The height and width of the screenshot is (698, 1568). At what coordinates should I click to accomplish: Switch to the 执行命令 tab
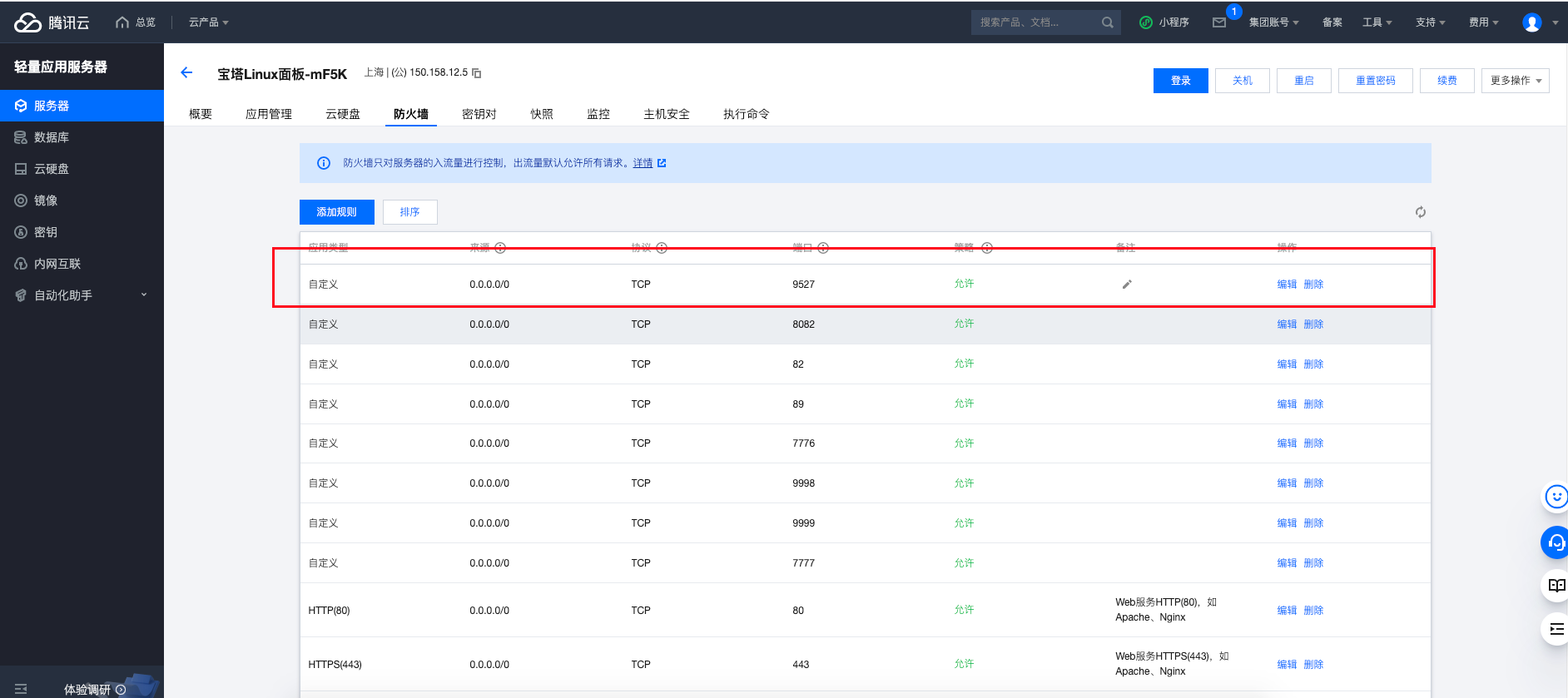click(747, 114)
